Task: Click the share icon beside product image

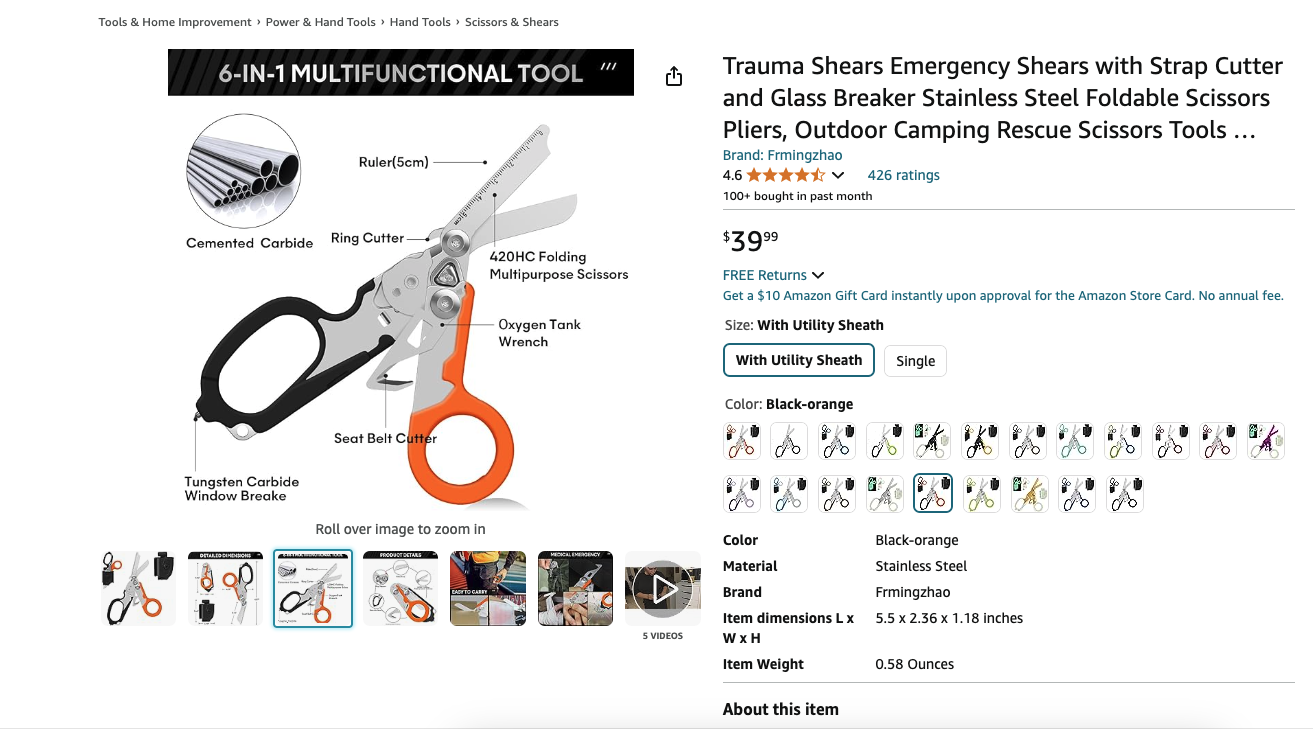Action: click(x=674, y=77)
